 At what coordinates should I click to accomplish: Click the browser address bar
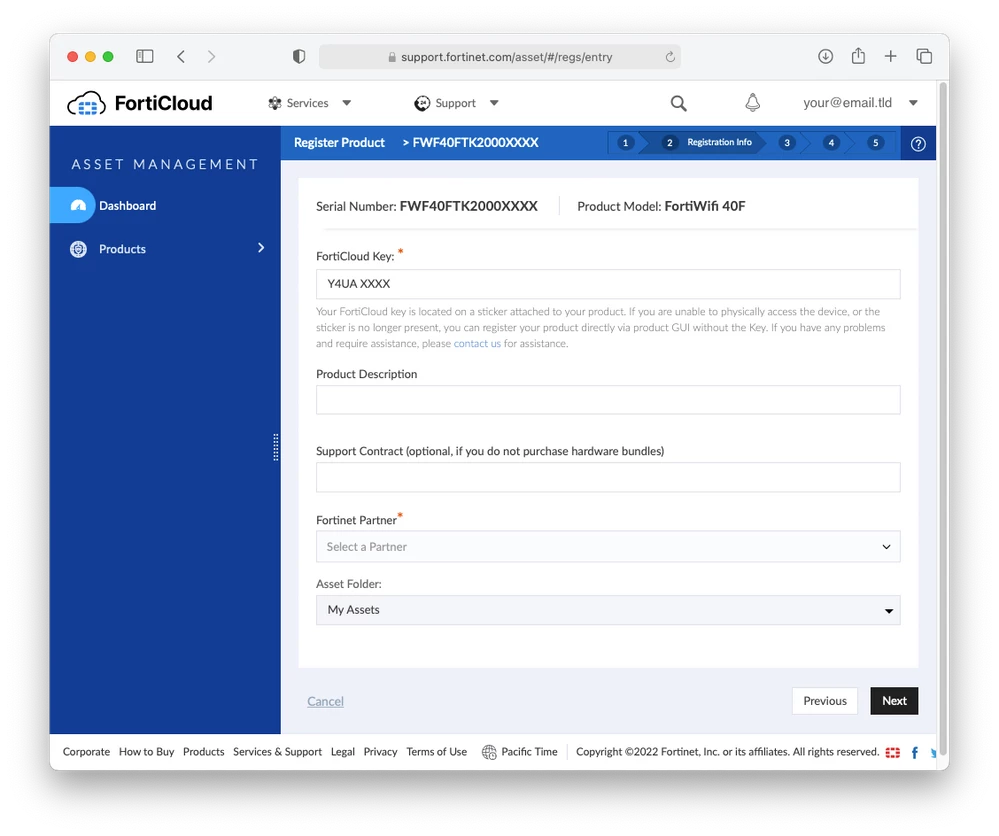(x=500, y=57)
